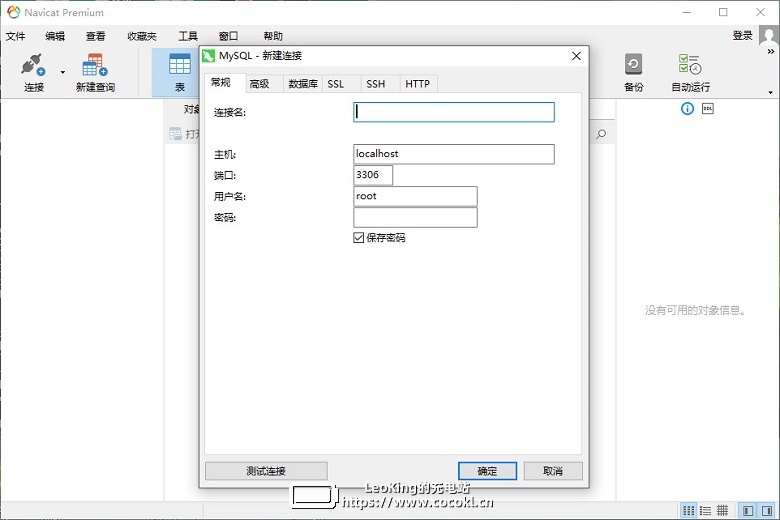The width and height of the screenshot is (780, 520).
Task: Minimize the Navicat Premium window
Action: 687,12
